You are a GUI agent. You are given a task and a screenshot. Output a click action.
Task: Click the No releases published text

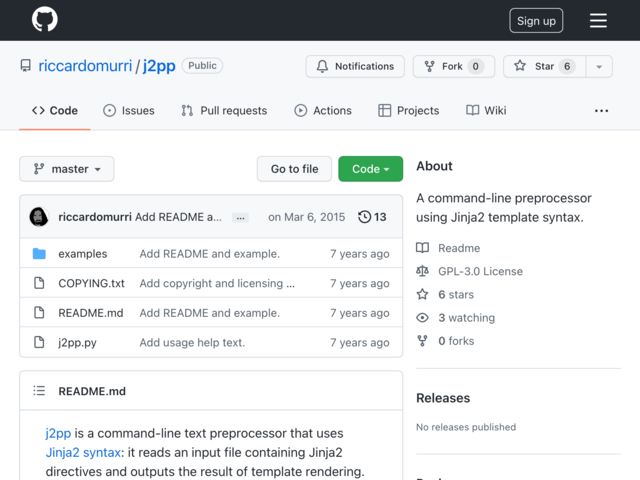[x=466, y=427]
